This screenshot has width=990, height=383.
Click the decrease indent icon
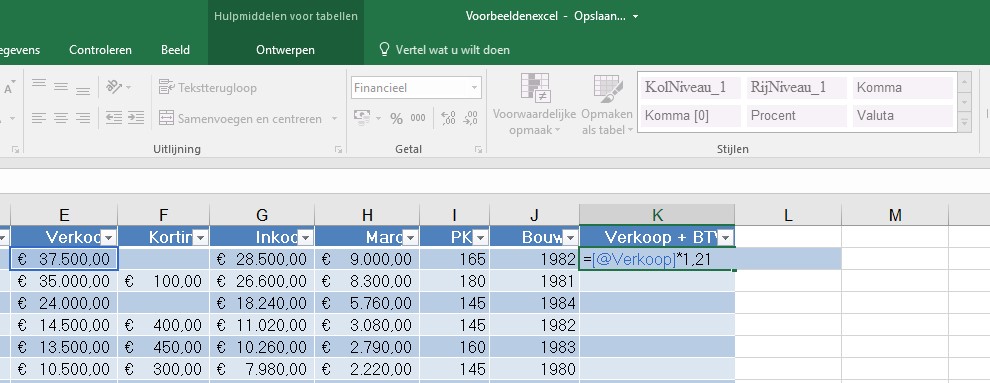pyautogui.click(x=114, y=118)
